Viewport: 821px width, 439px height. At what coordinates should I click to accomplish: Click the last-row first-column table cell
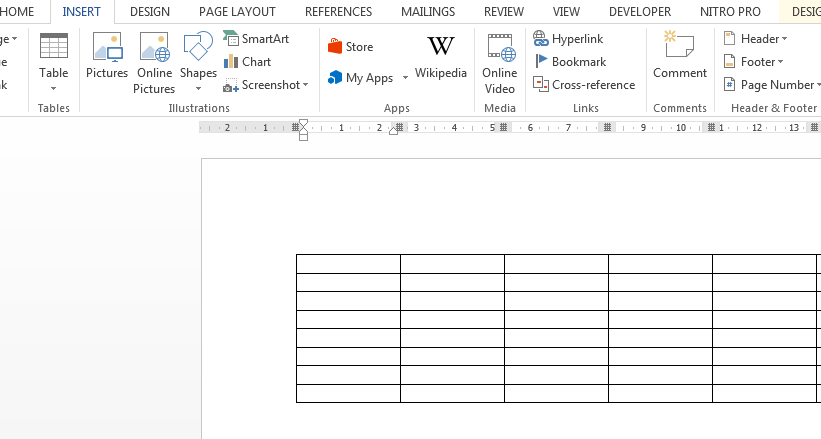tap(348, 393)
